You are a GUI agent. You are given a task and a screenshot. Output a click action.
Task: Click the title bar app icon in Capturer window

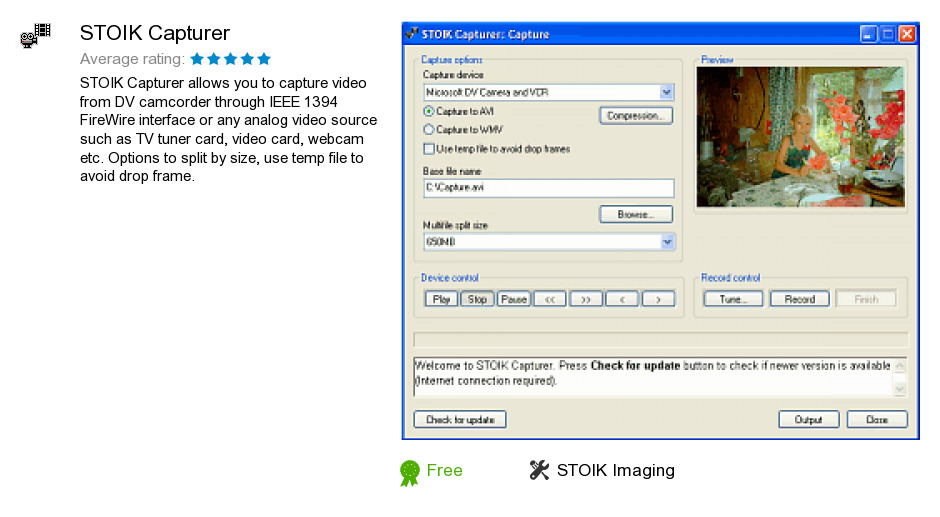(411, 34)
